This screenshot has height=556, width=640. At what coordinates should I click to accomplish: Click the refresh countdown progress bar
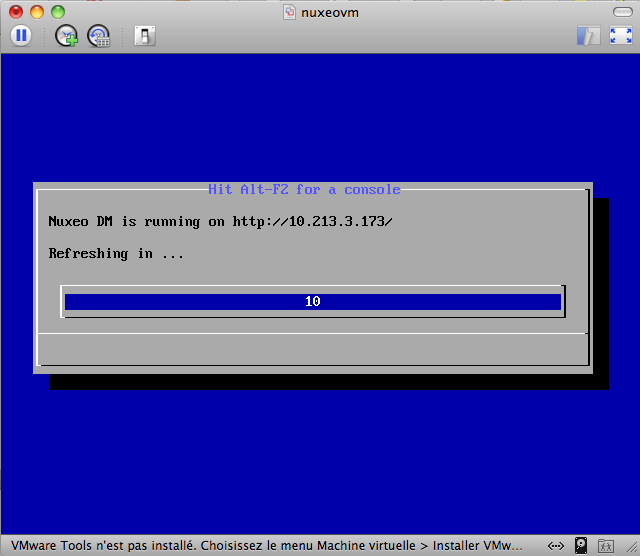[x=313, y=301]
